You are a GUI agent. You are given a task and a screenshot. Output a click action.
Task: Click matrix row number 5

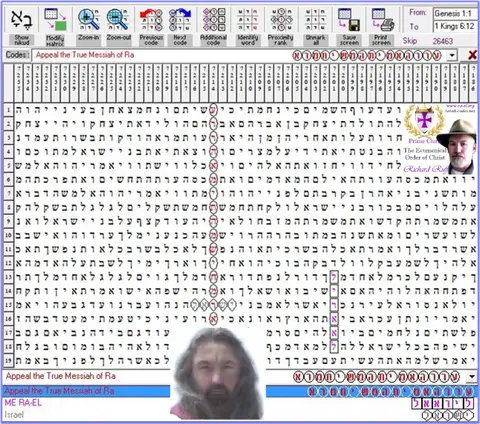pos(8,165)
